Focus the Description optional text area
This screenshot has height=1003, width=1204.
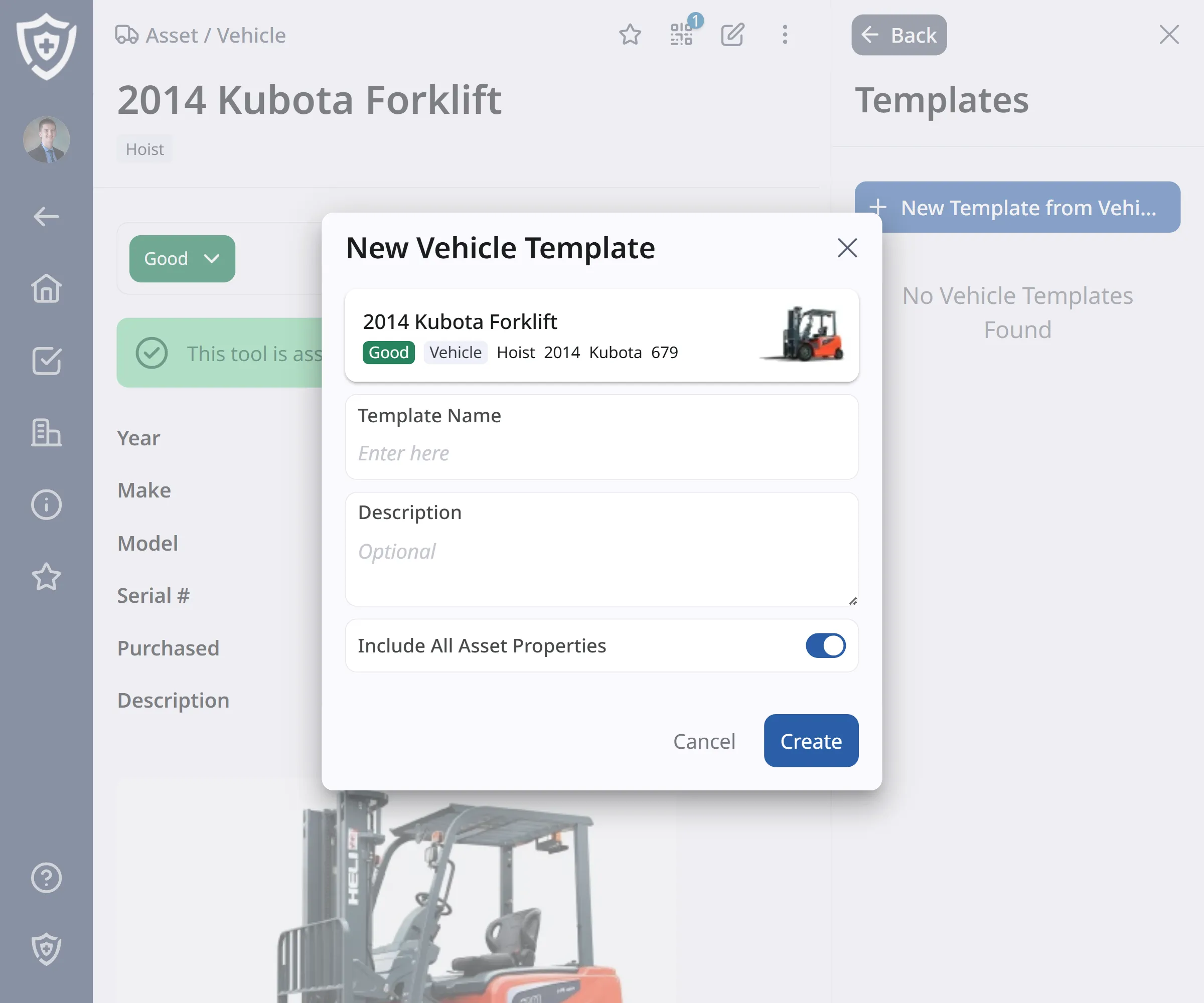(x=601, y=550)
